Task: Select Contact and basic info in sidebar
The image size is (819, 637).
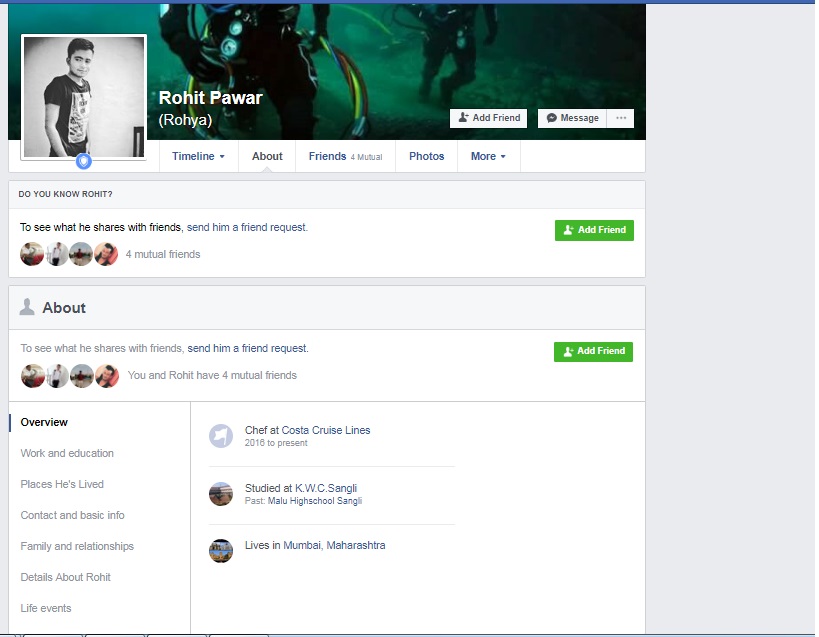Action: point(72,515)
